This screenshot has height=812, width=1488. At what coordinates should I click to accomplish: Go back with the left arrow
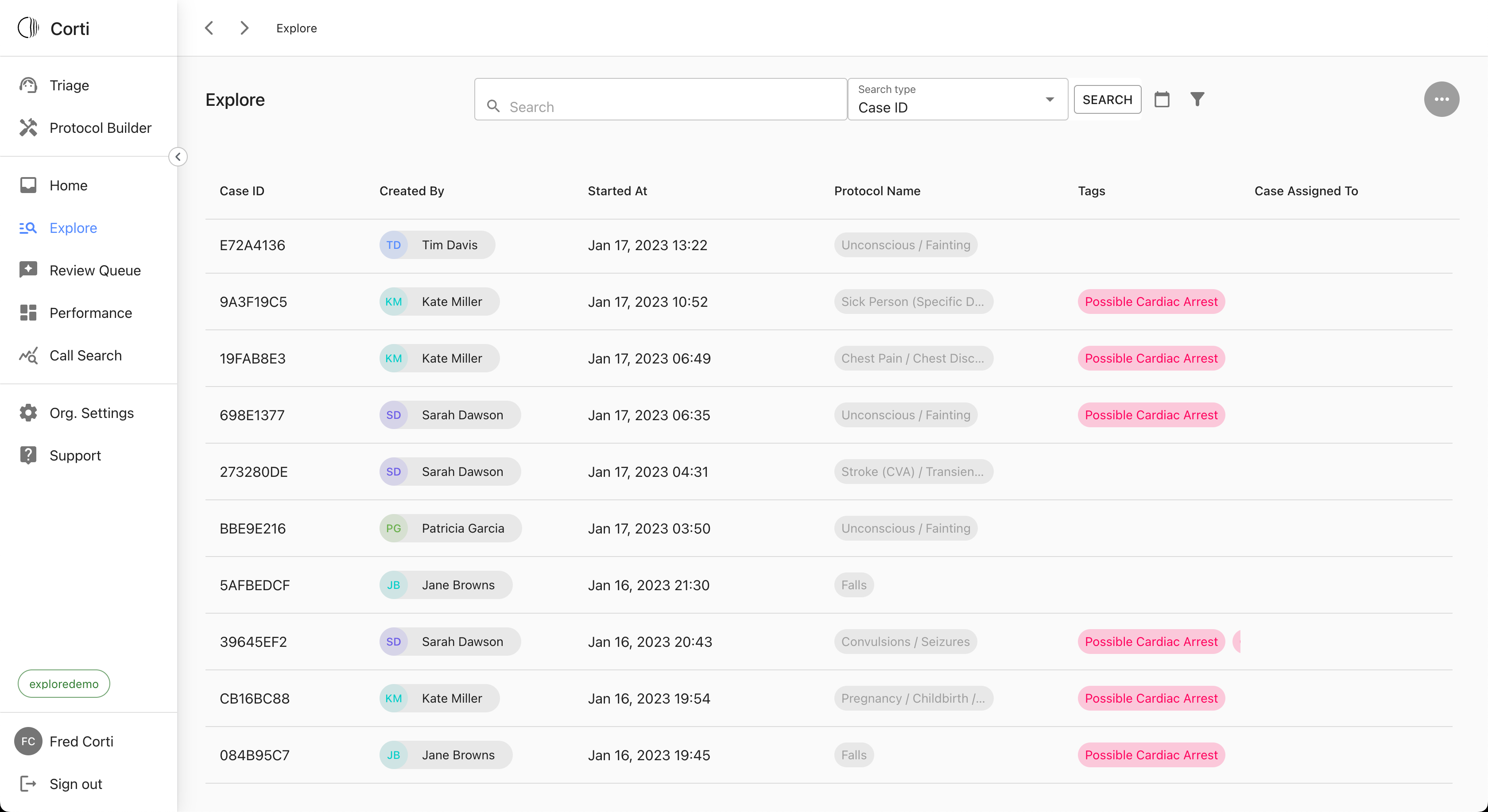click(209, 28)
